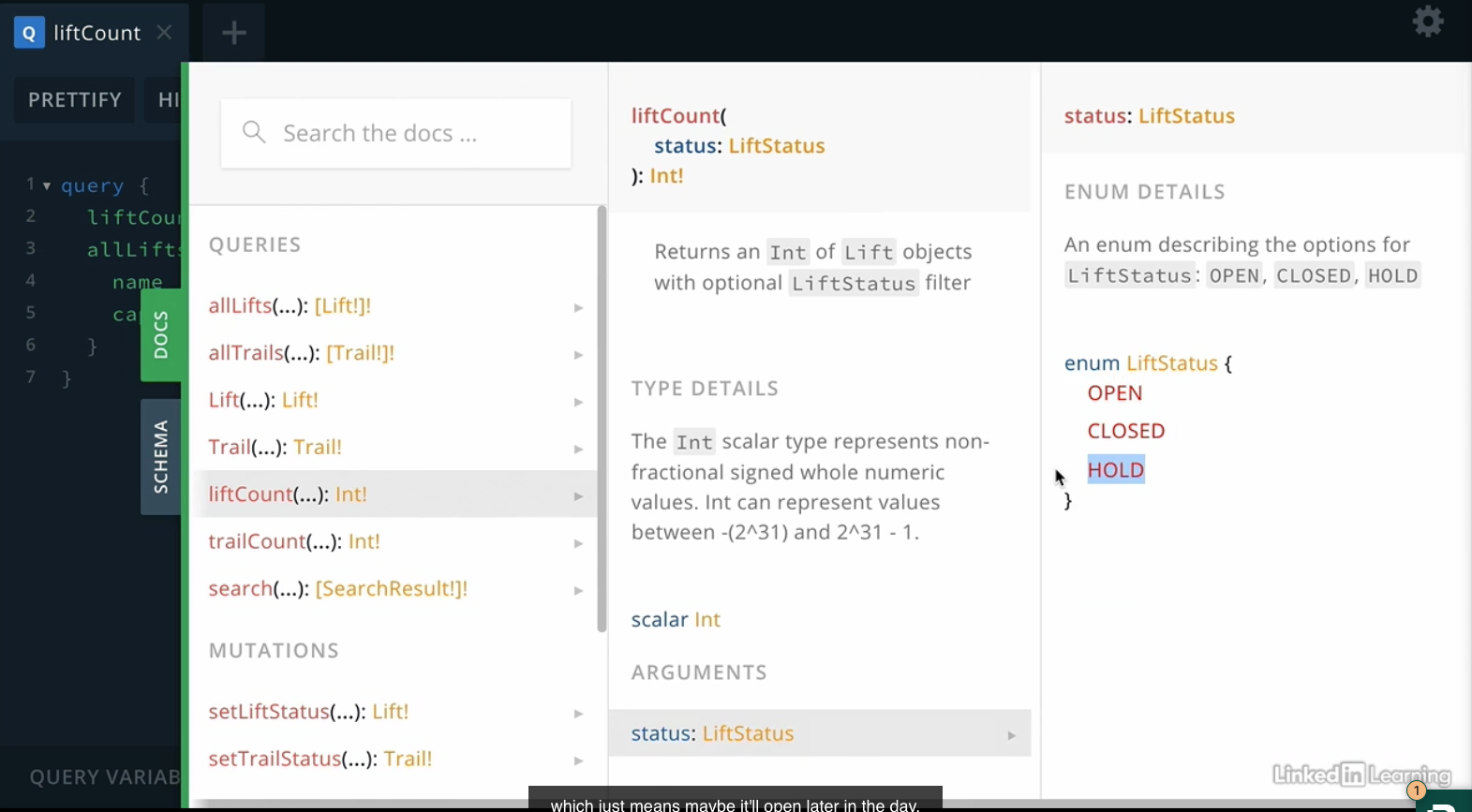The width and height of the screenshot is (1472, 812).
Task: Click the LiftStatus type link in liftCount signature
Action: click(777, 146)
